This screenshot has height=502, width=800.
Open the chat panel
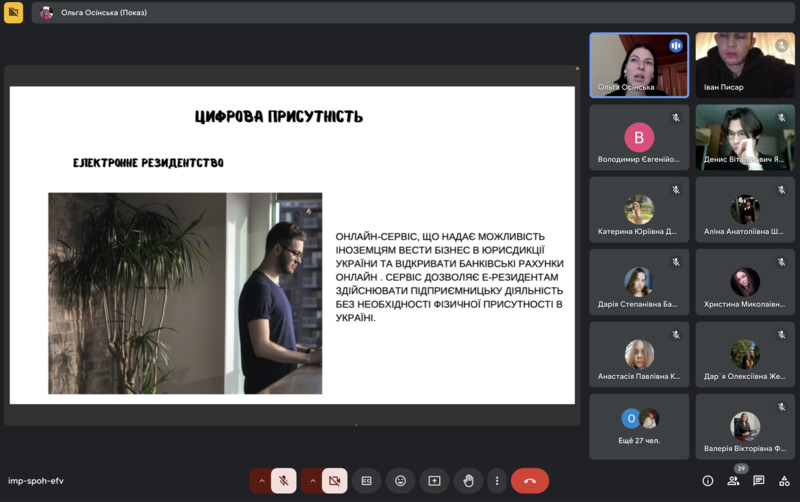[759, 481]
